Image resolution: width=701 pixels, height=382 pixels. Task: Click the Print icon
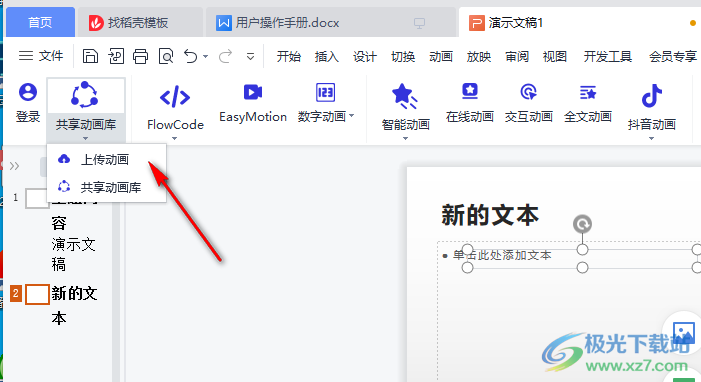click(140, 56)
